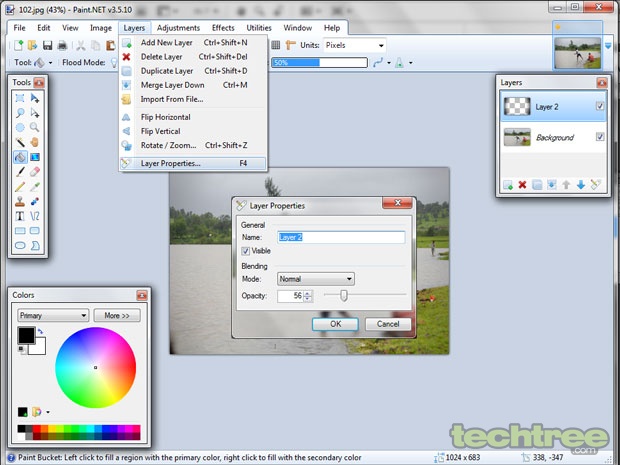Select the Magic Wand tool
Screen dimensions: 620x465
point(20,142)
